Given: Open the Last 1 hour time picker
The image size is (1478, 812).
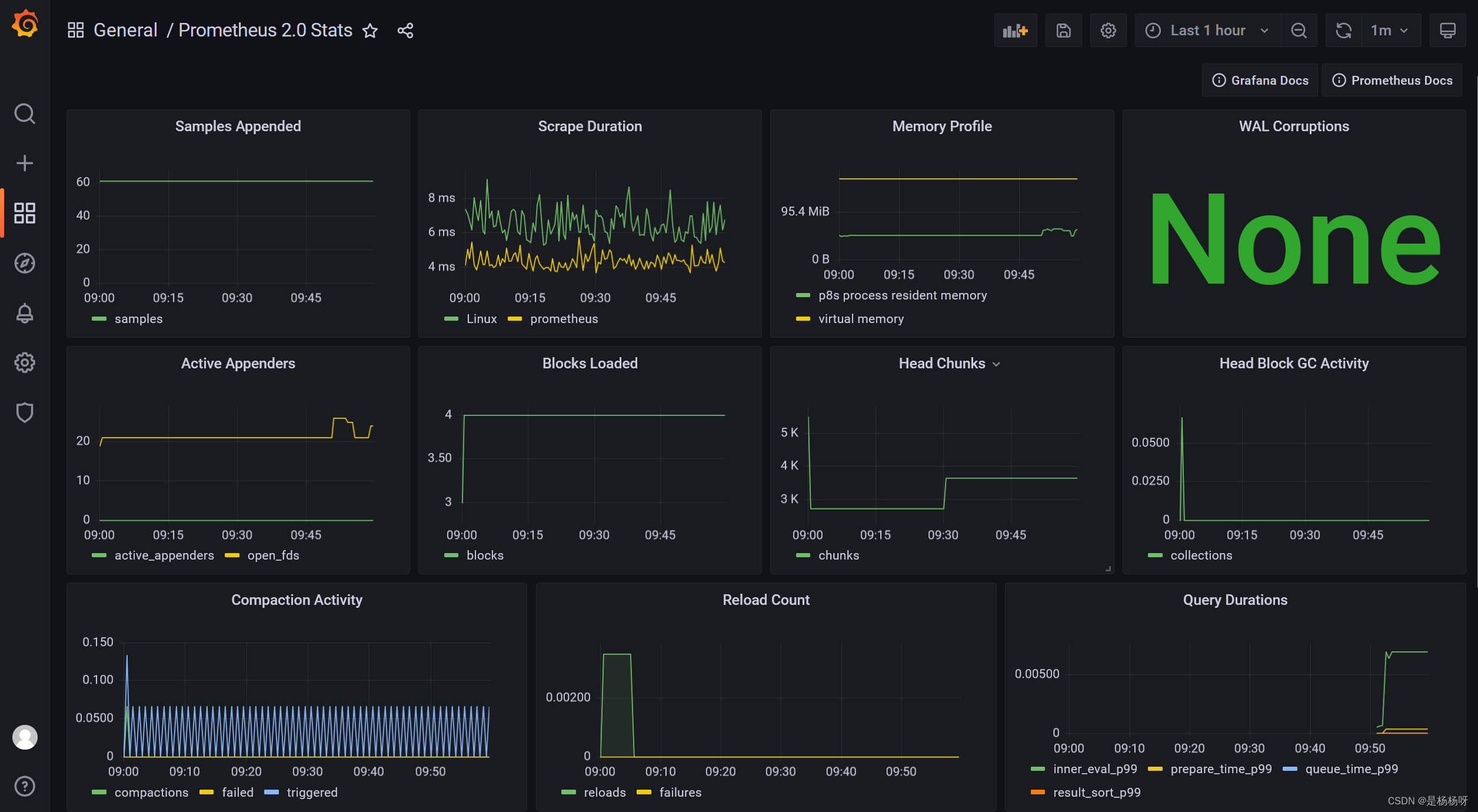Looking at the screenshot, I should pos(1207,31).
